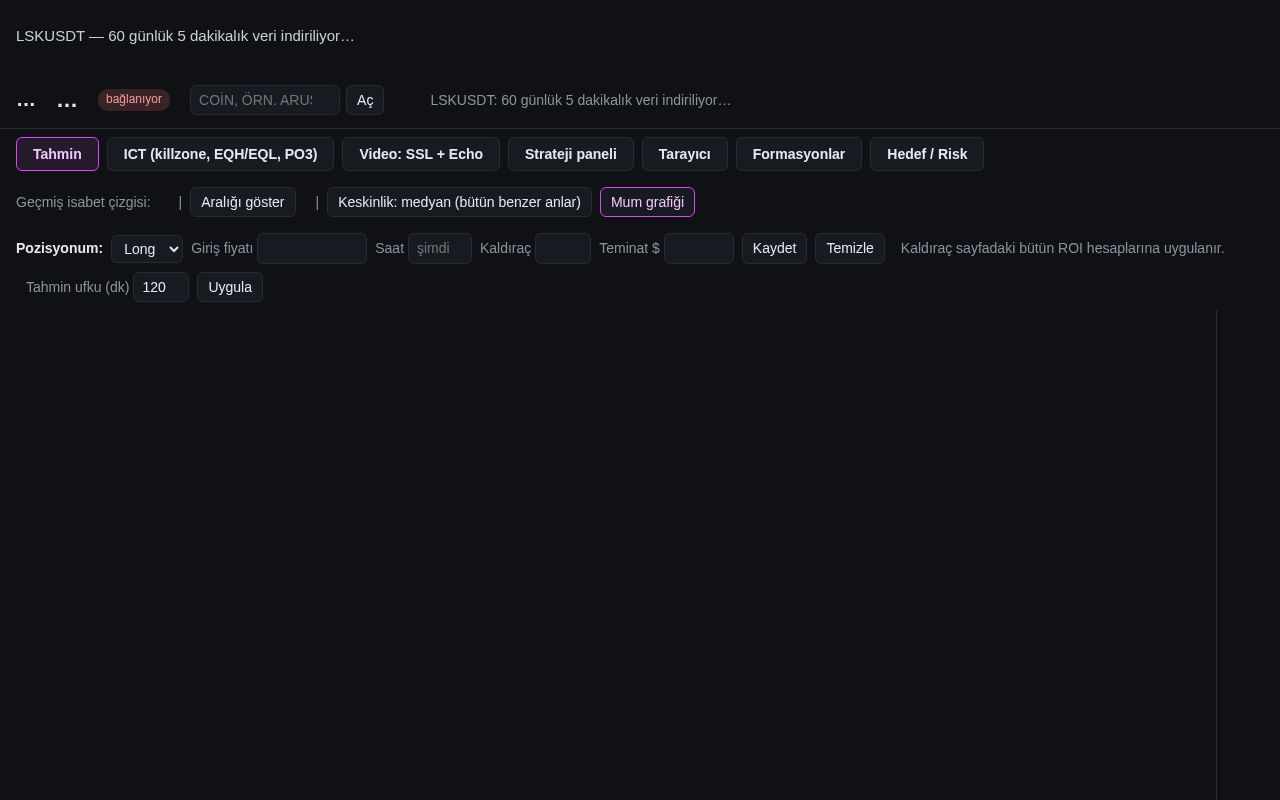Focus the Kaldıraç input field
This screenshot has width=1280, height=800.
[563, 248]
